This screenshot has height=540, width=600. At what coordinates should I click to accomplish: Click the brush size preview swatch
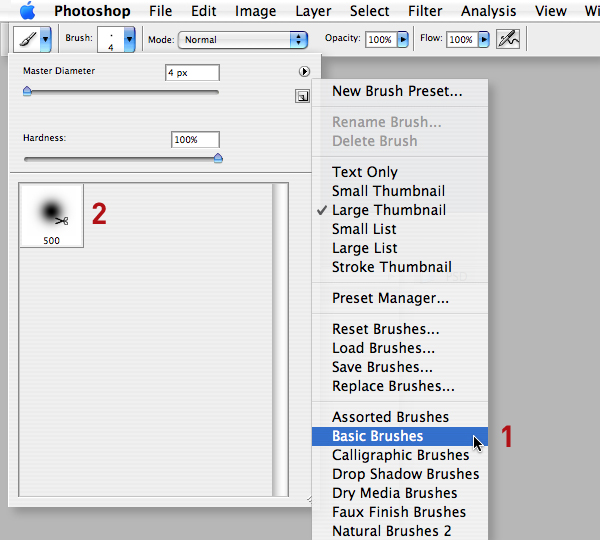click(111, 39)
